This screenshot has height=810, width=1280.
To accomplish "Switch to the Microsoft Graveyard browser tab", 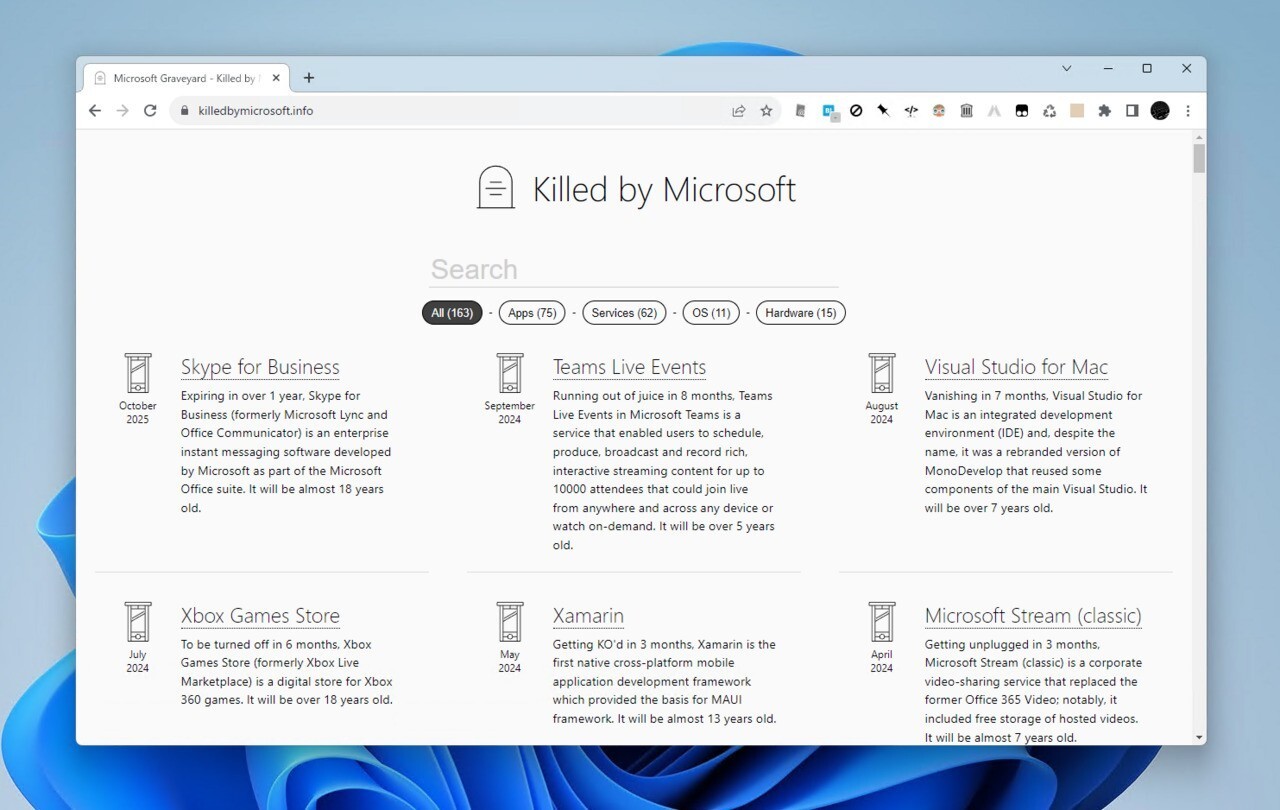I will (180, 77).
